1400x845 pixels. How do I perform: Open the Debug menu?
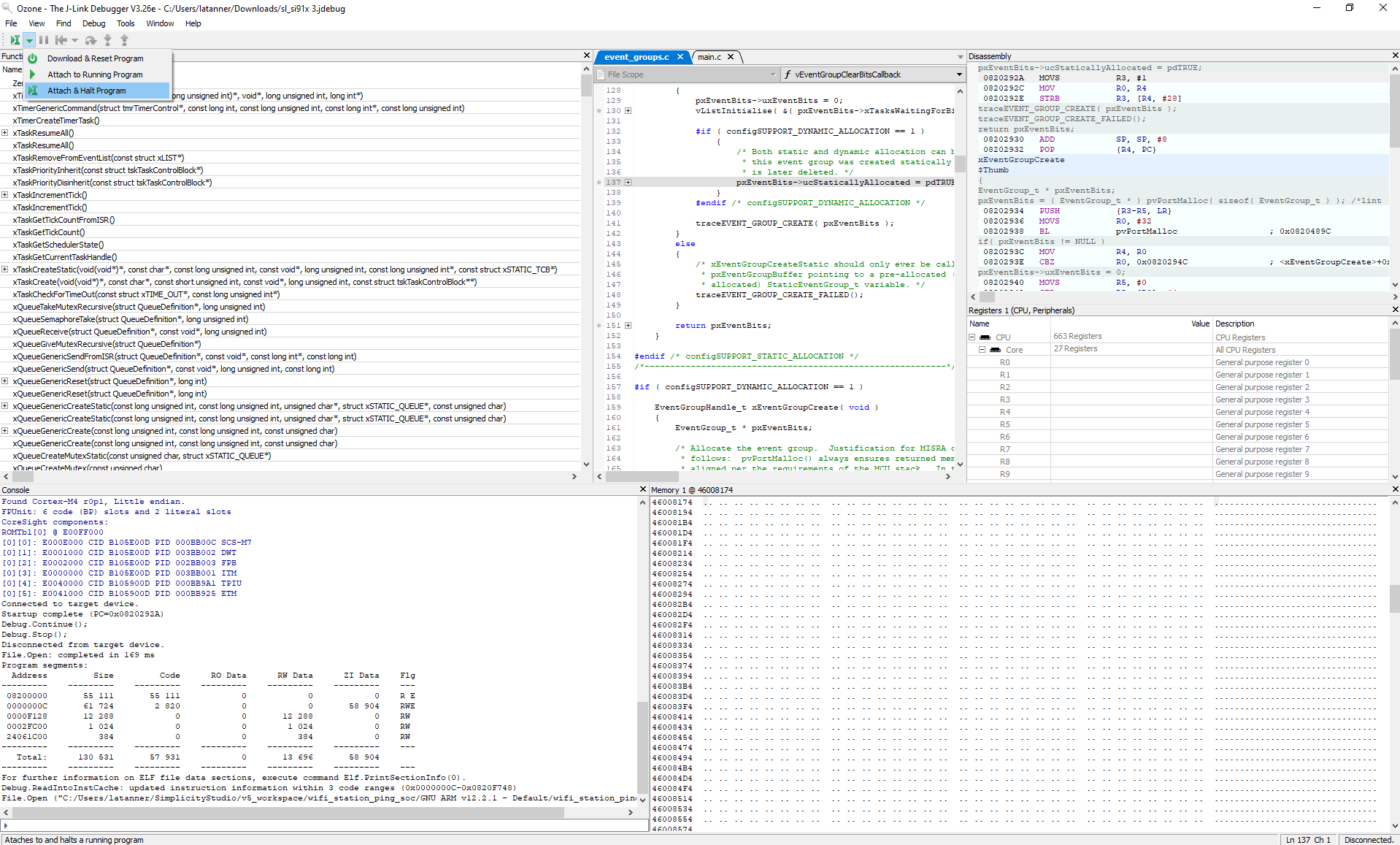coord(93,23)
